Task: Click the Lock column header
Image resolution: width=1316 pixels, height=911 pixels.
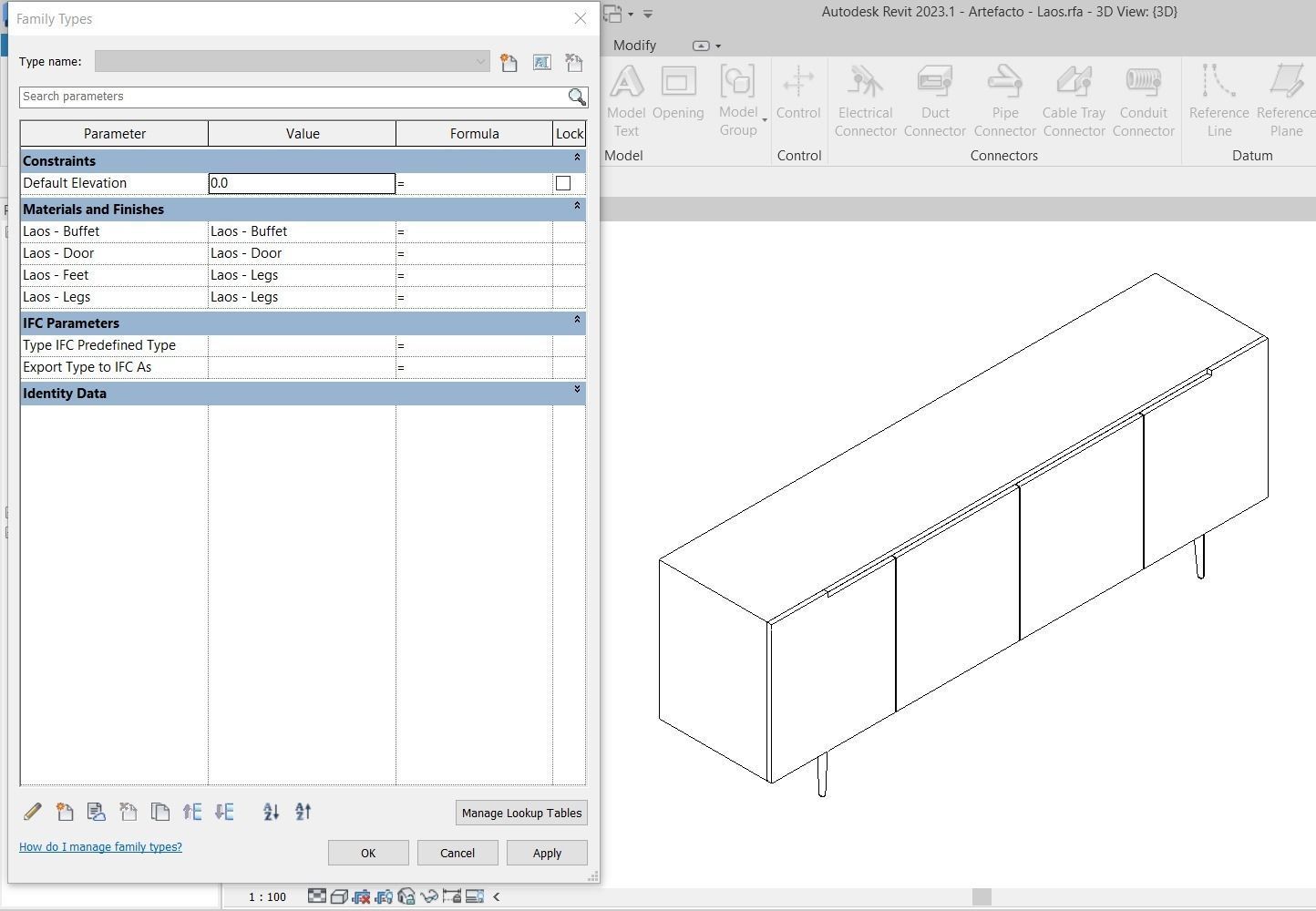Action: [570, 134]
